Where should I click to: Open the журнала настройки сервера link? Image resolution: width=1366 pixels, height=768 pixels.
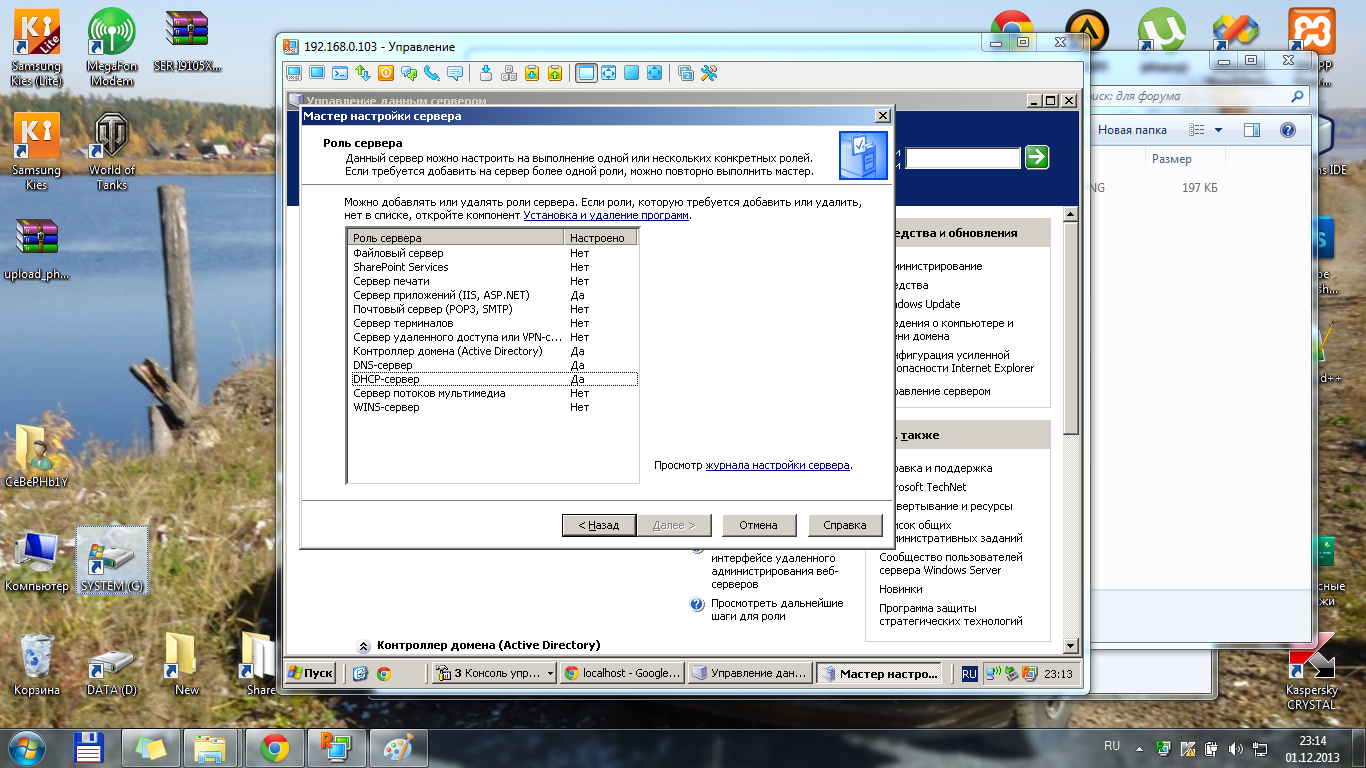778,466
